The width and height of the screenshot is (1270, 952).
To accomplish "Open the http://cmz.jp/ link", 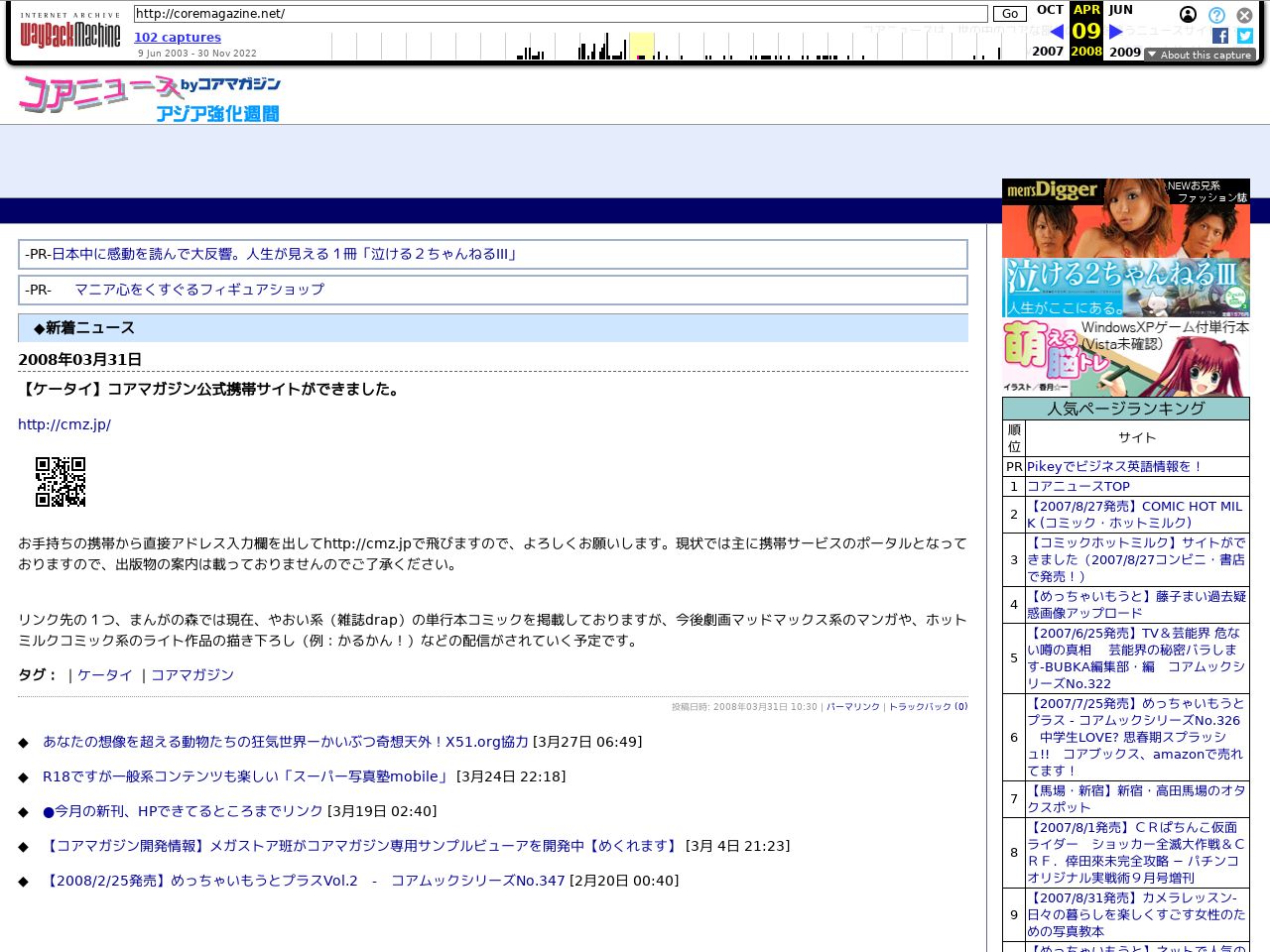I will click(64, 424).
